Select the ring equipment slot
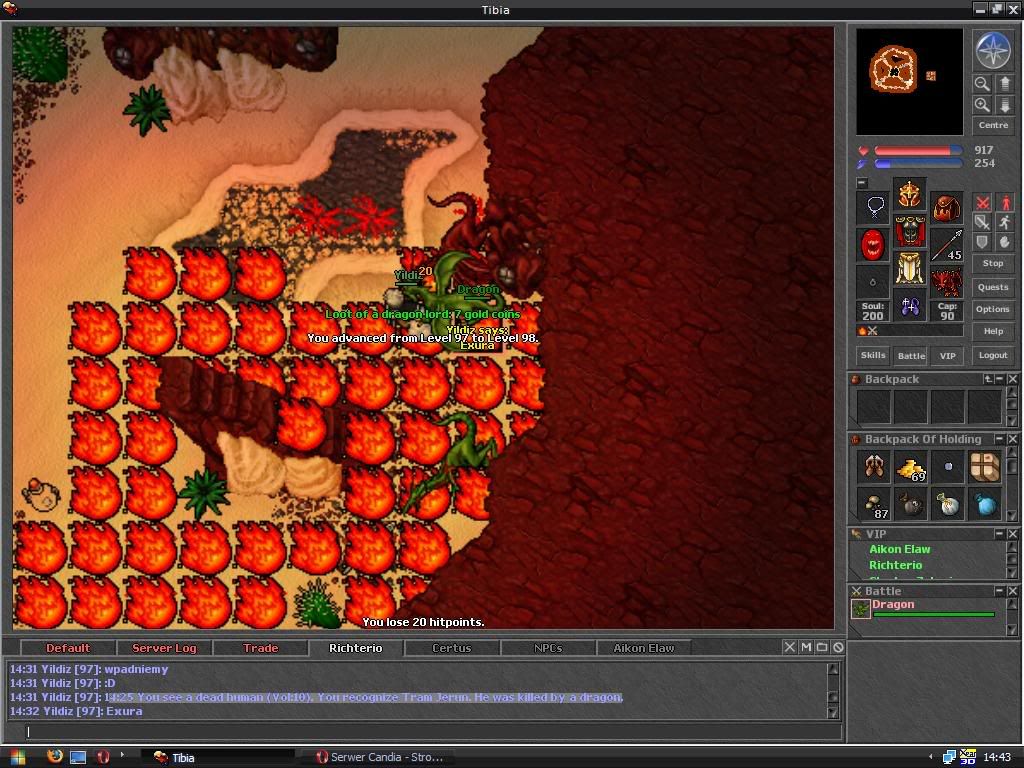This screenshot has width=1024, height=768. [x=873, y=281]
